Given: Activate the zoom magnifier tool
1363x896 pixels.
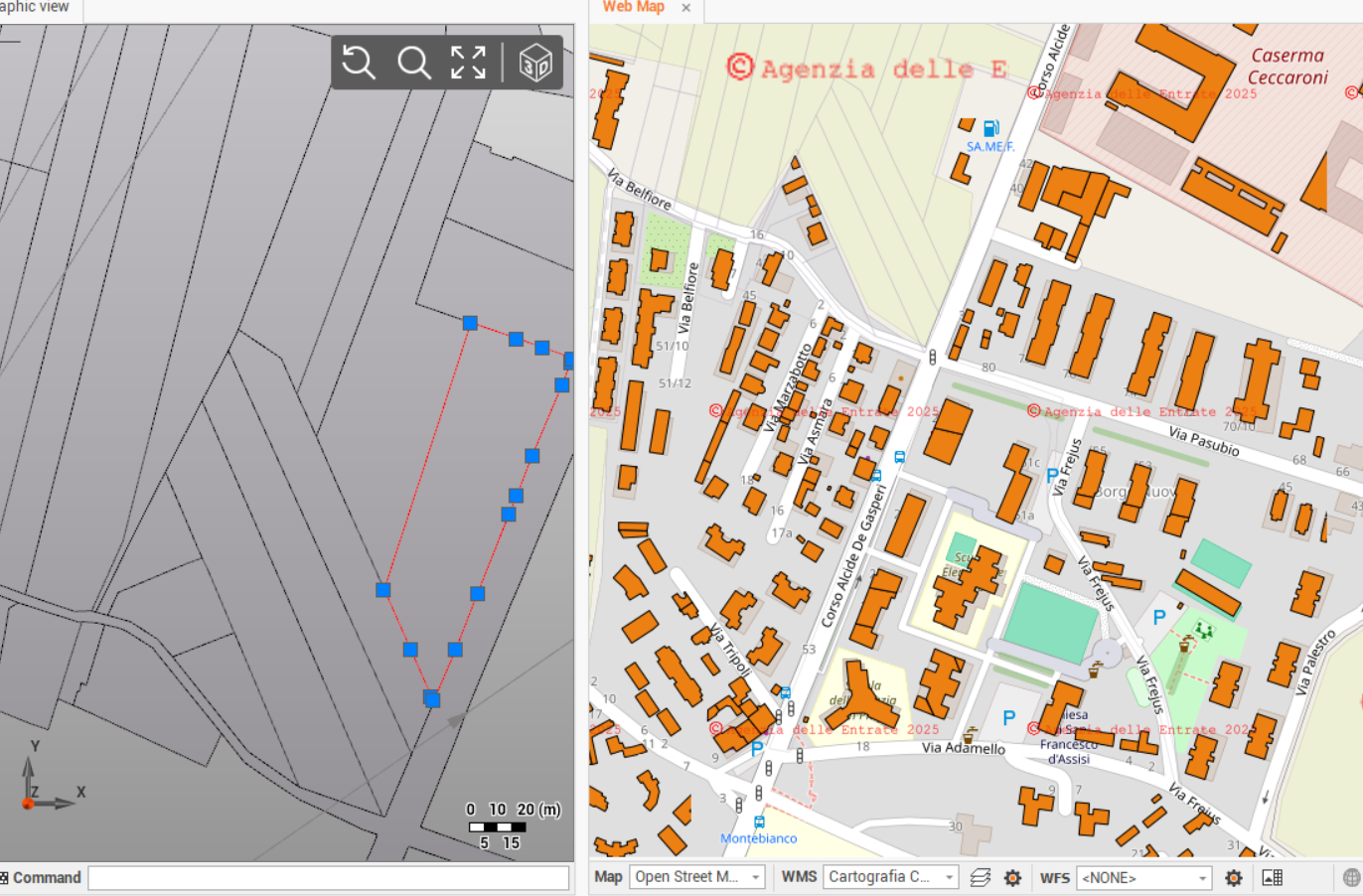Looking at the screenshot, I should pyautogui.click(x=413, y=63).
